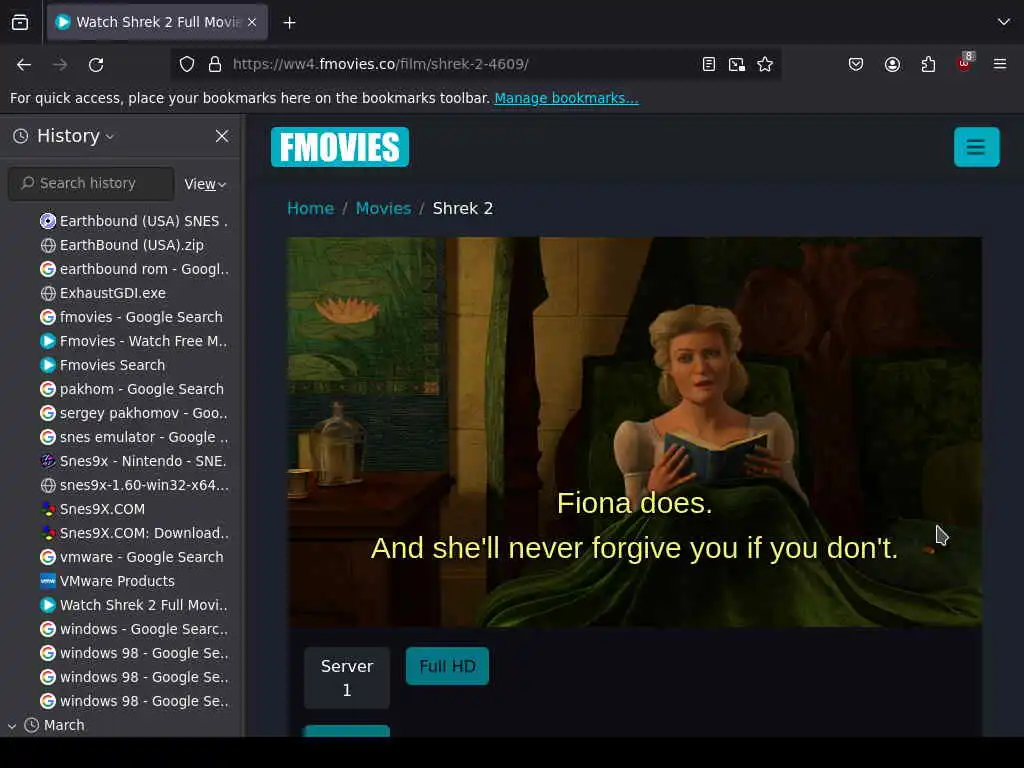Open the Firefox account icon
The width and height of the screenshot is (1024, 768).
tap(892, 64)
